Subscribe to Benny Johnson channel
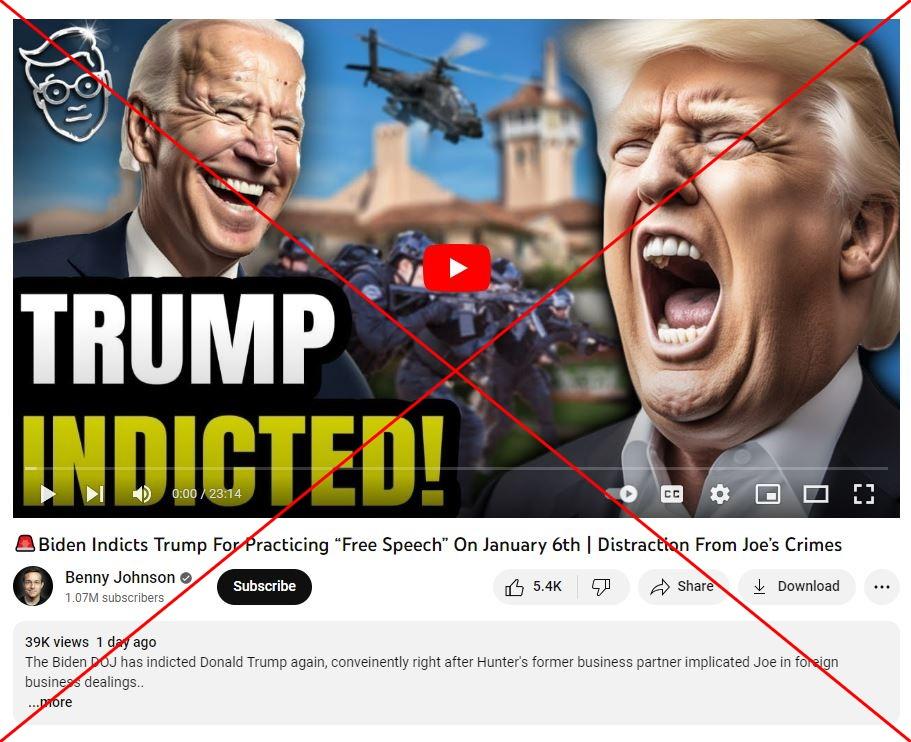 264,586
